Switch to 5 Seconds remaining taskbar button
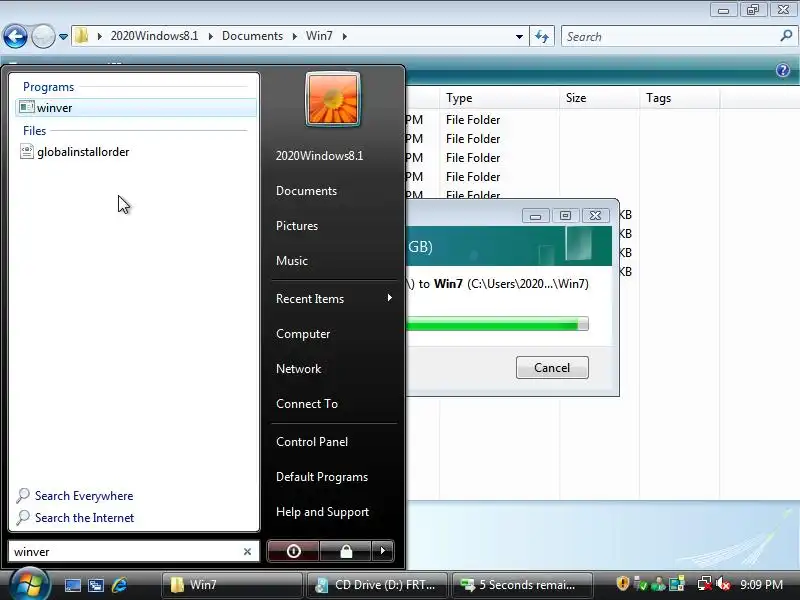 tap(522, 585)
